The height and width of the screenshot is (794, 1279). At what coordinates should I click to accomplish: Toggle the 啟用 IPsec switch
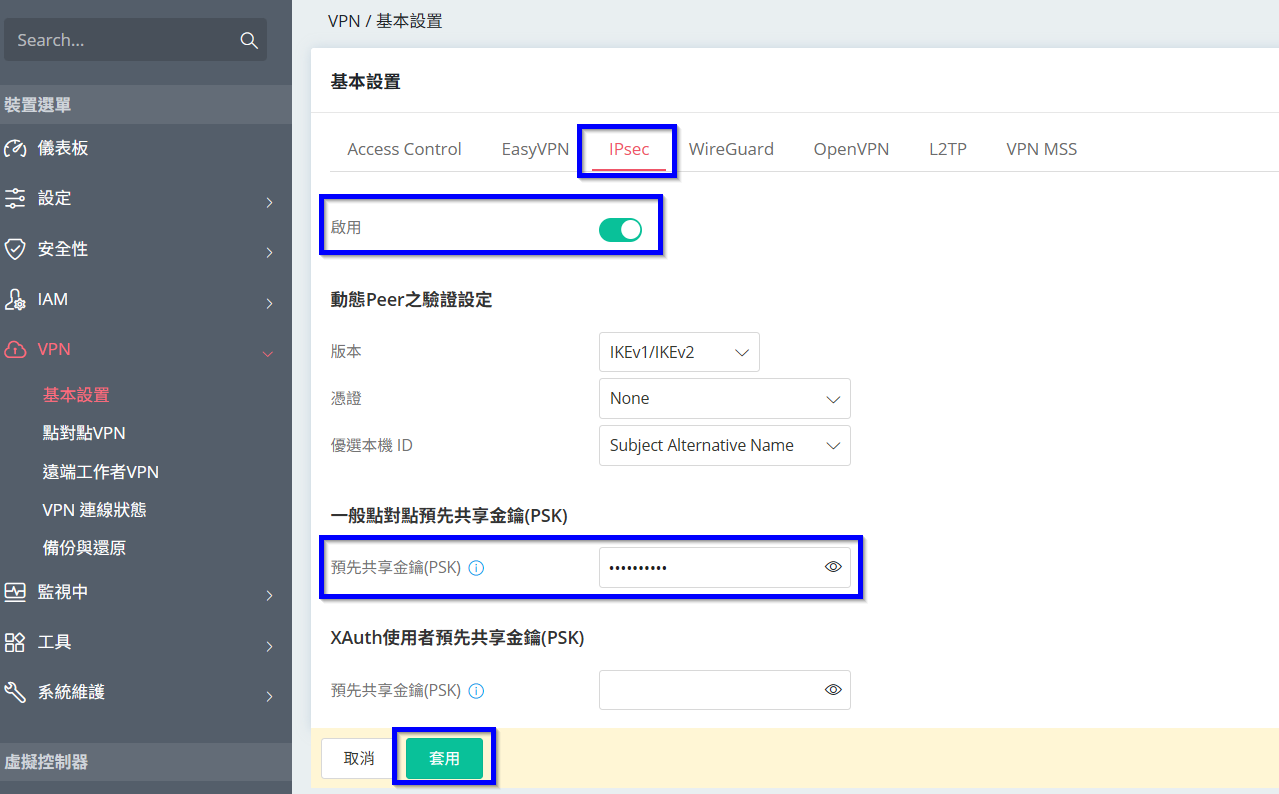[620, 230]
